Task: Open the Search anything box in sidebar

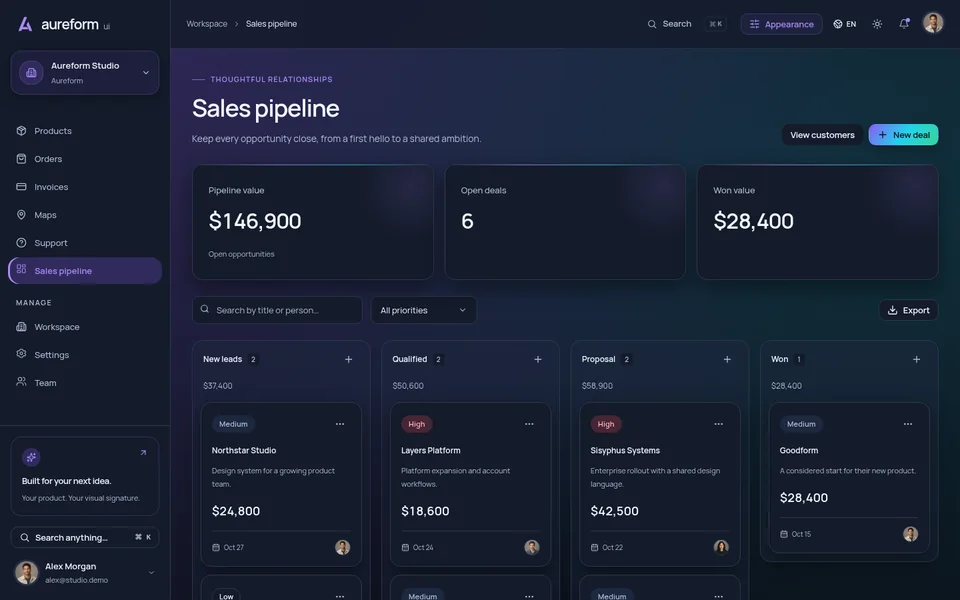Action: pyautogui.click(x=85, y=538)
